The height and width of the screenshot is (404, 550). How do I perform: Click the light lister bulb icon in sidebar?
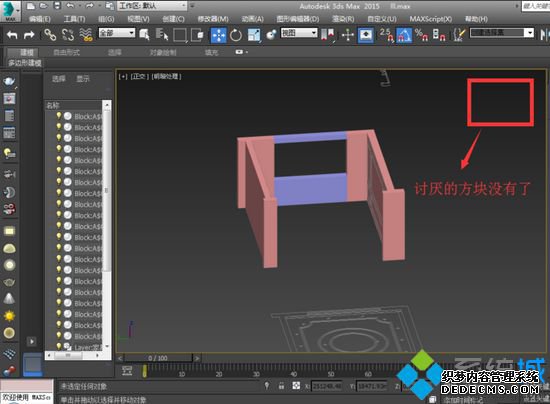click(9, 153)
